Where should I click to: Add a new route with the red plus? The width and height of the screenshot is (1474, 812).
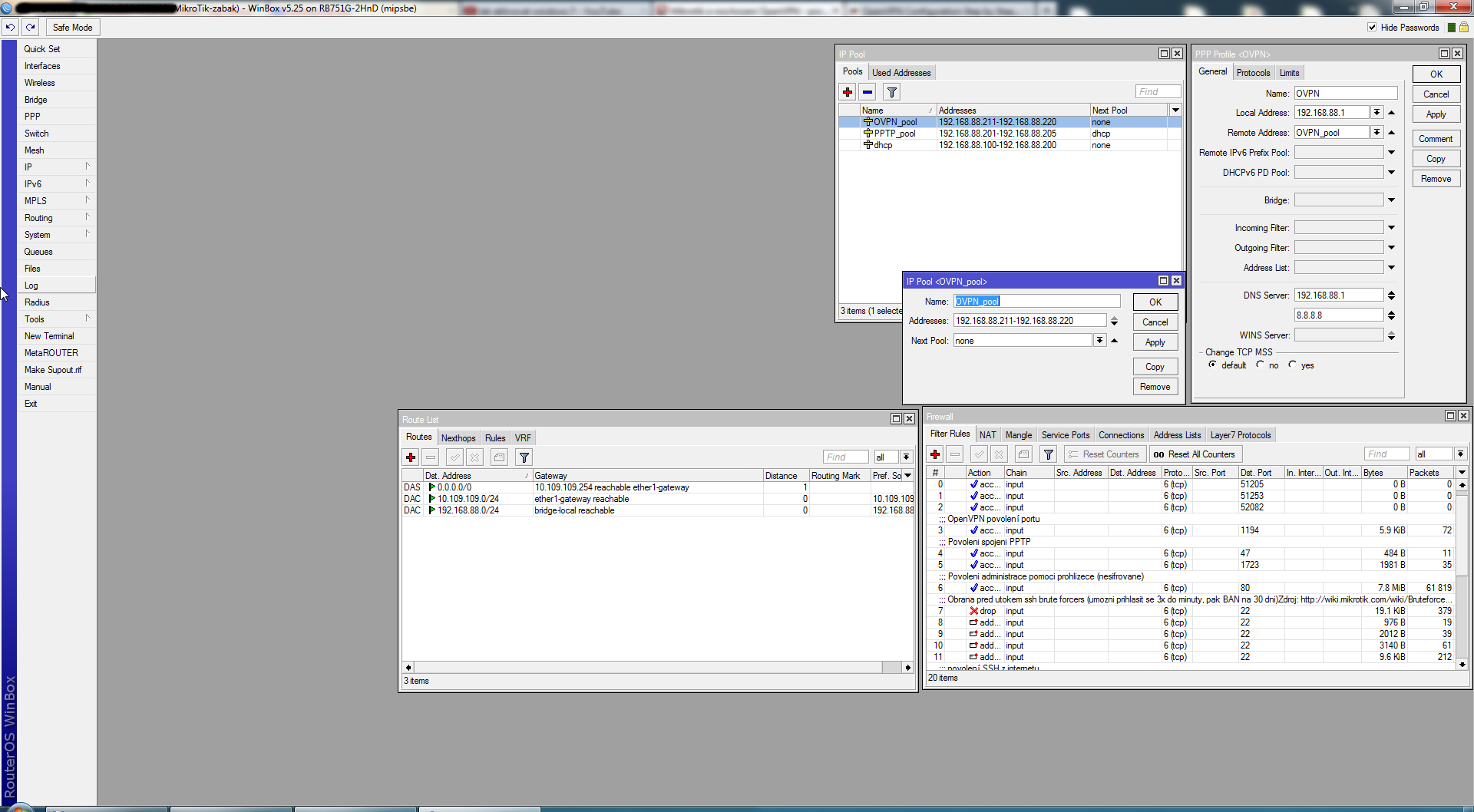tap(411, 457)
